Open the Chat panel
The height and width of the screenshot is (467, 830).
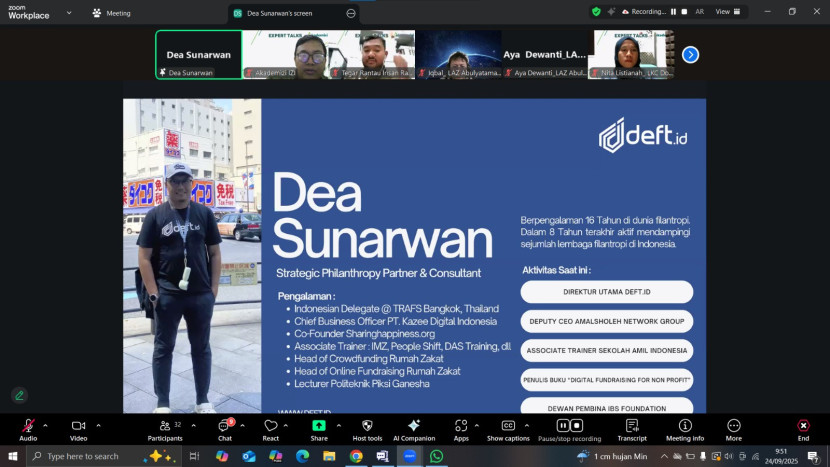(225, 427)
